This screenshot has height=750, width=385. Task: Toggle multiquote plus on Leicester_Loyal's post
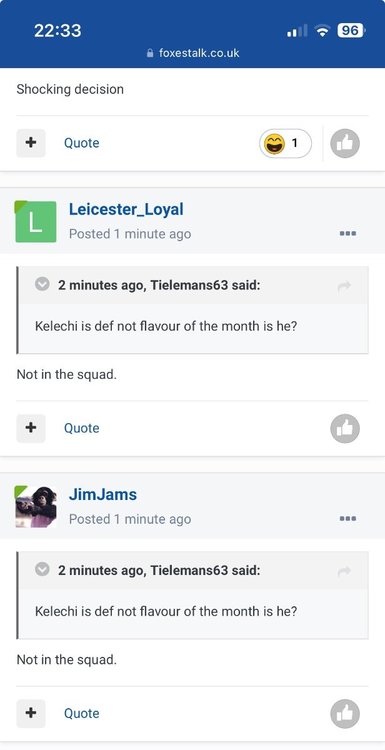[31, 428]
